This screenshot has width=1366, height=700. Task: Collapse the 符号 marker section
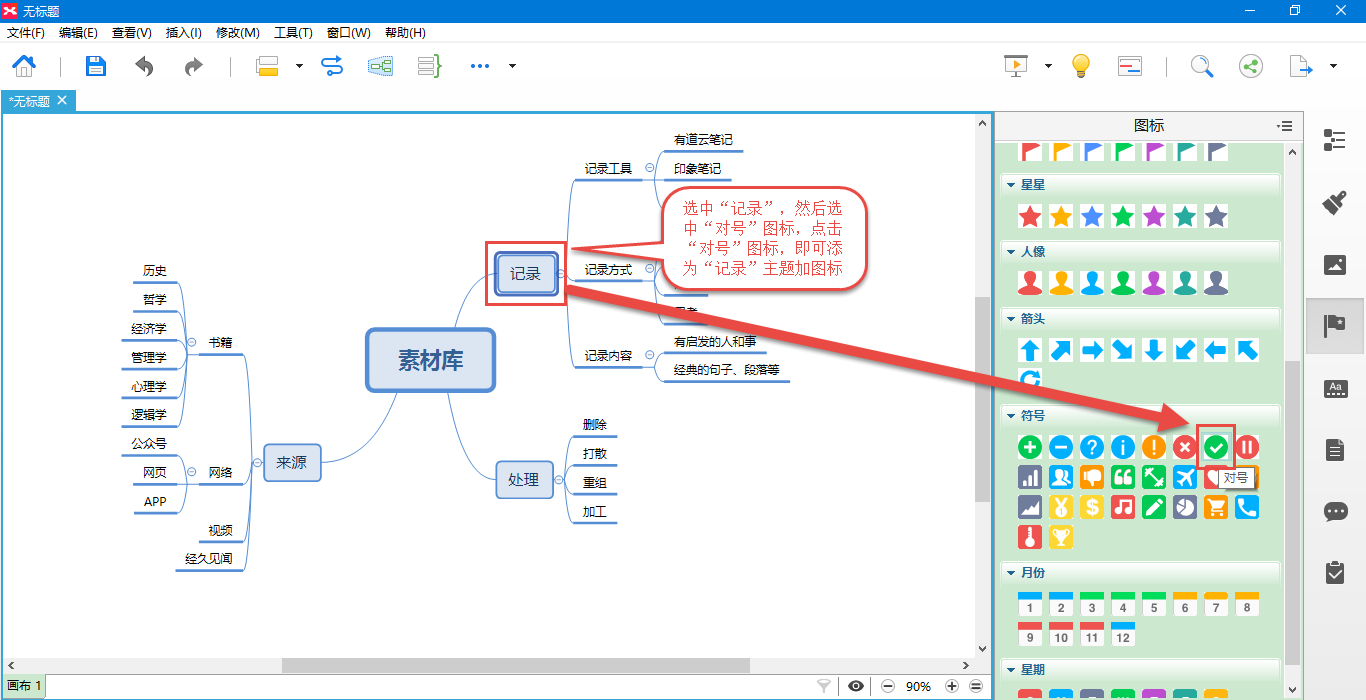coord(1007,415)
